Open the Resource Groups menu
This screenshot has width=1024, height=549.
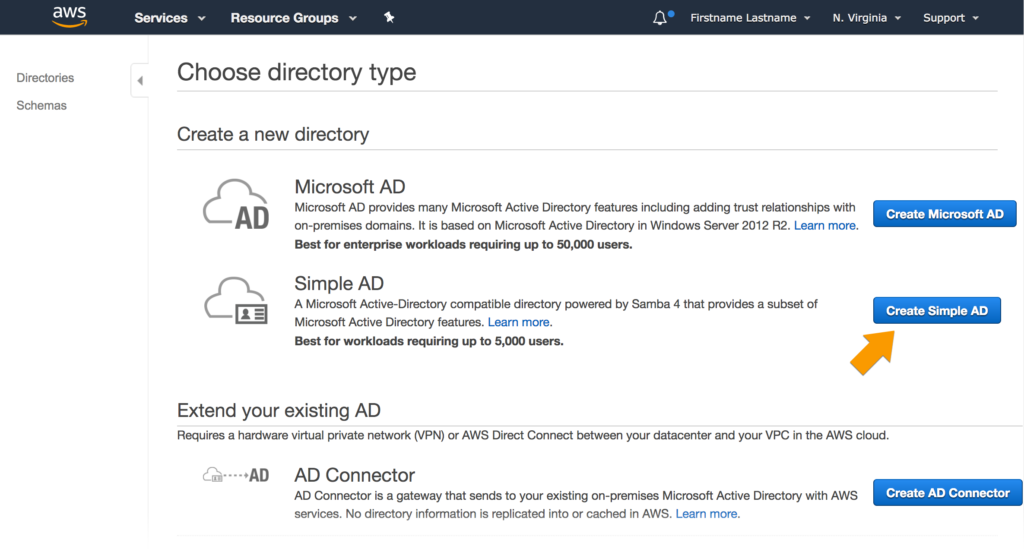[x=293, y=18]
